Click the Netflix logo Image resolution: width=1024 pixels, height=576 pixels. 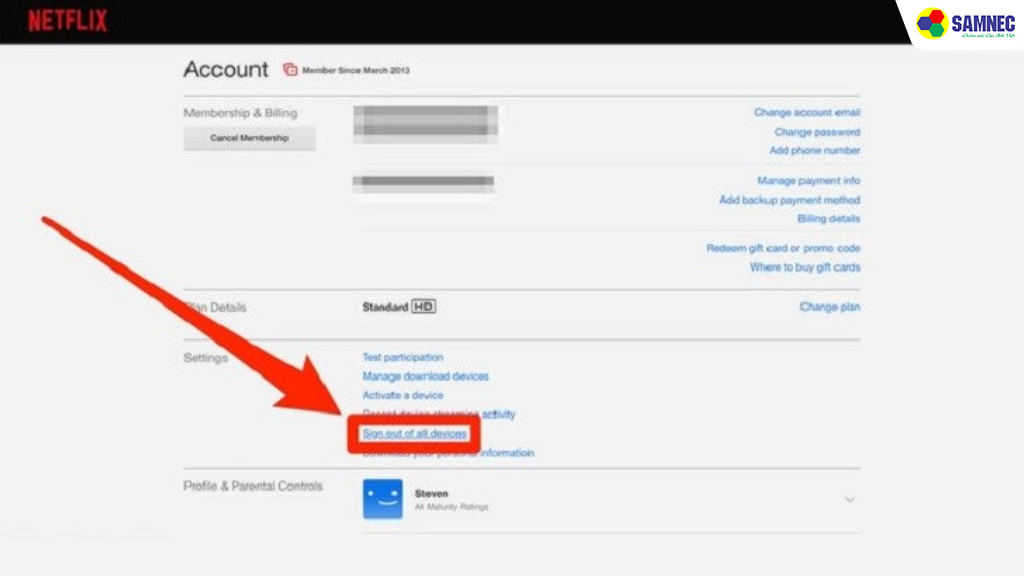66,21
